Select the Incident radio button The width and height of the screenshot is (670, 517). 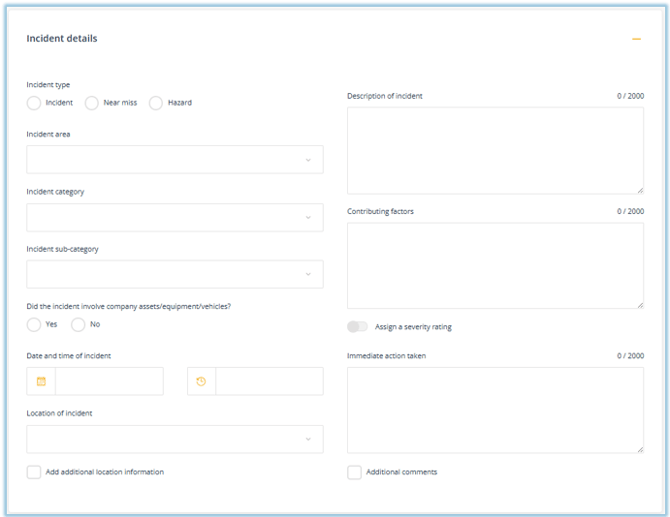point(34,103)
